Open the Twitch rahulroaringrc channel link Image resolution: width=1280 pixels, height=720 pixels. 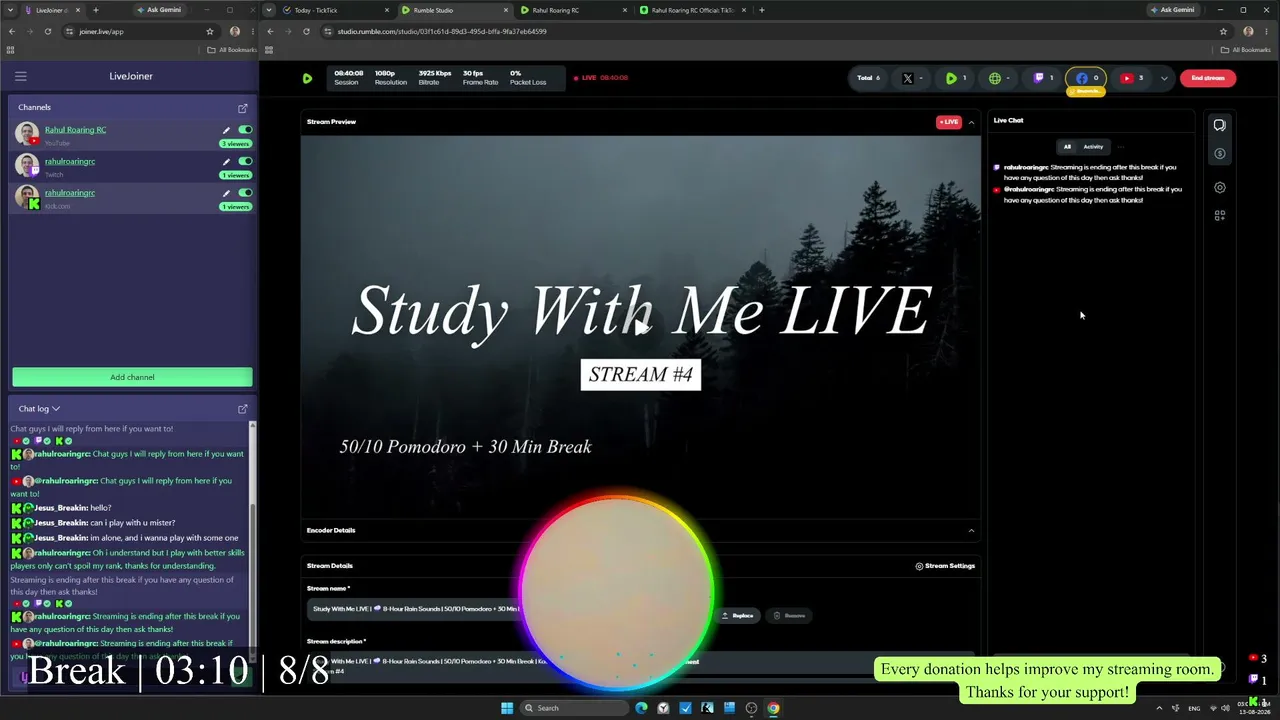tap(70, 161)
